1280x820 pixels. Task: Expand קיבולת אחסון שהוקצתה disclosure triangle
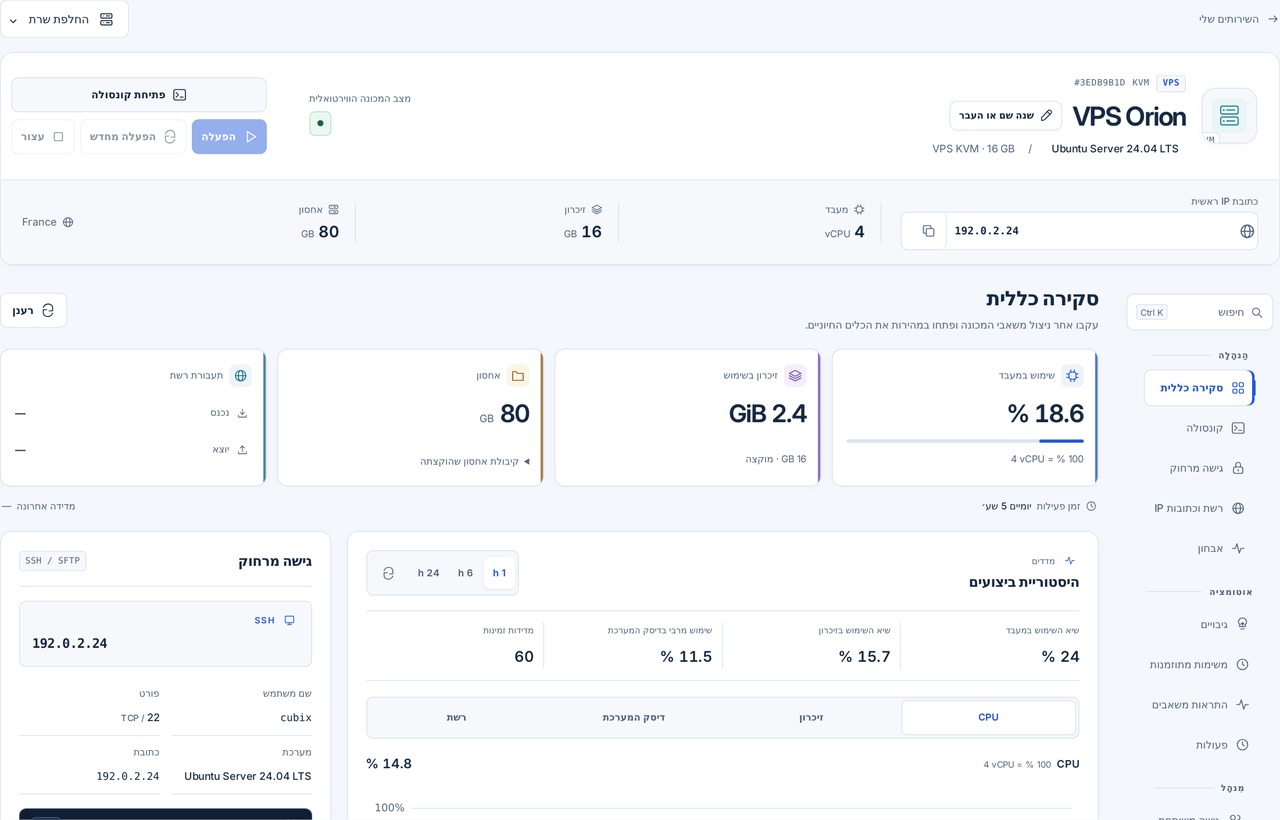pyautogui.click(x=527, y=461)
